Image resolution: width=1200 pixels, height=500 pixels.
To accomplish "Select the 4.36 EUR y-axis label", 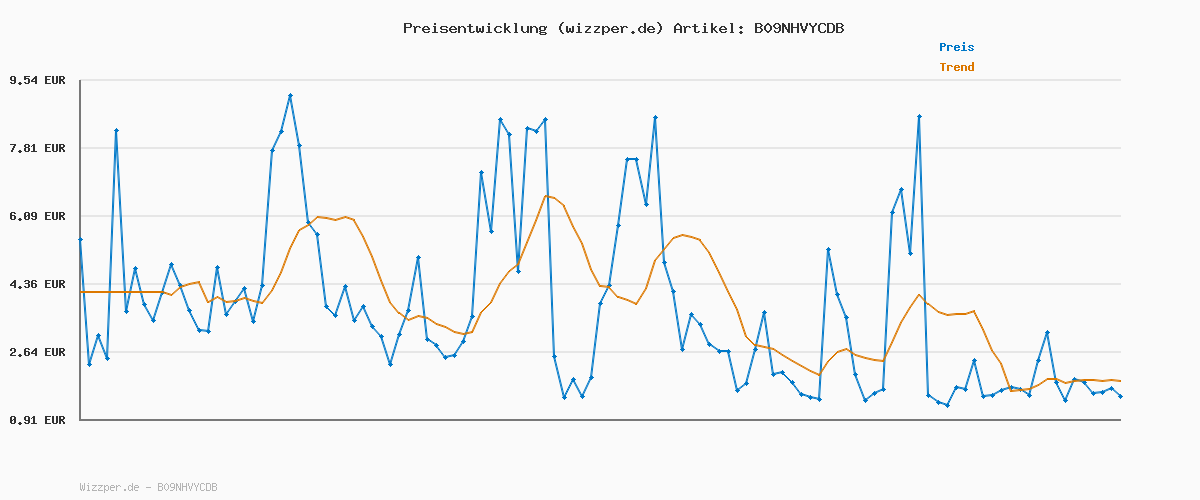I will [37, 284].
